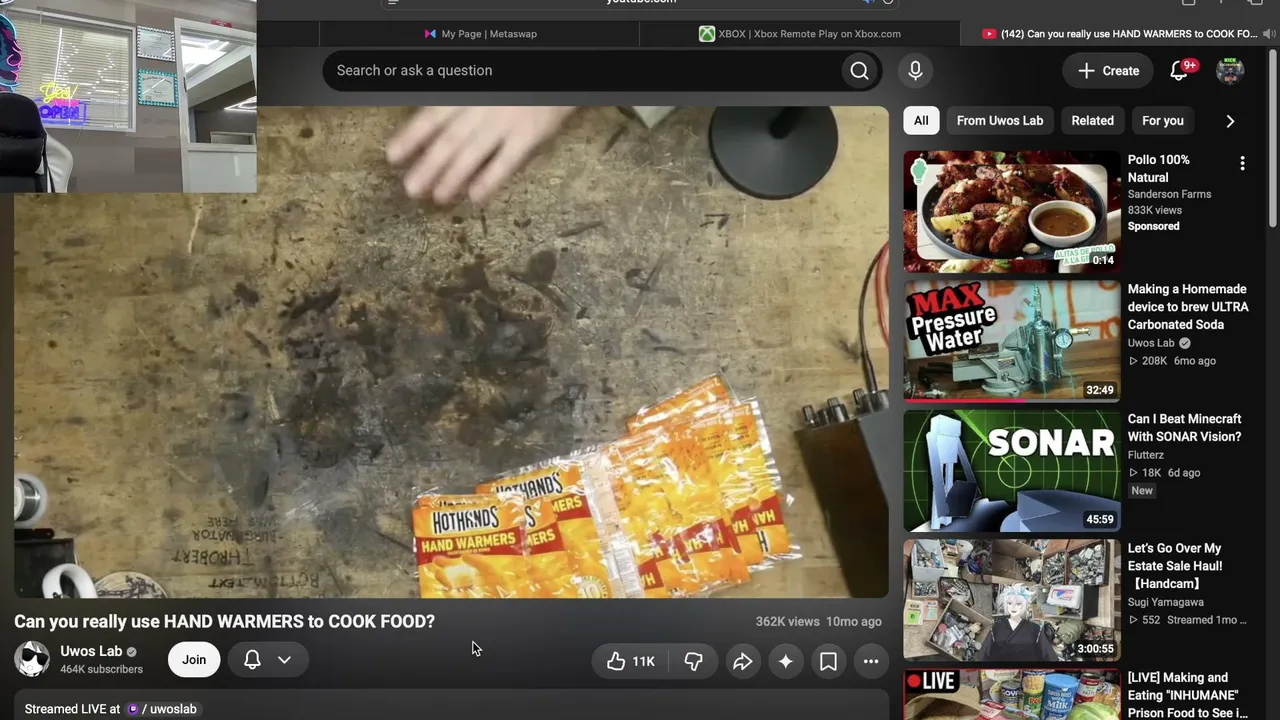Viewport: 1280px width, 720px height.
Task: Click the Pollo 100% Natural ad thumbnail
Action: [1012, 211]
